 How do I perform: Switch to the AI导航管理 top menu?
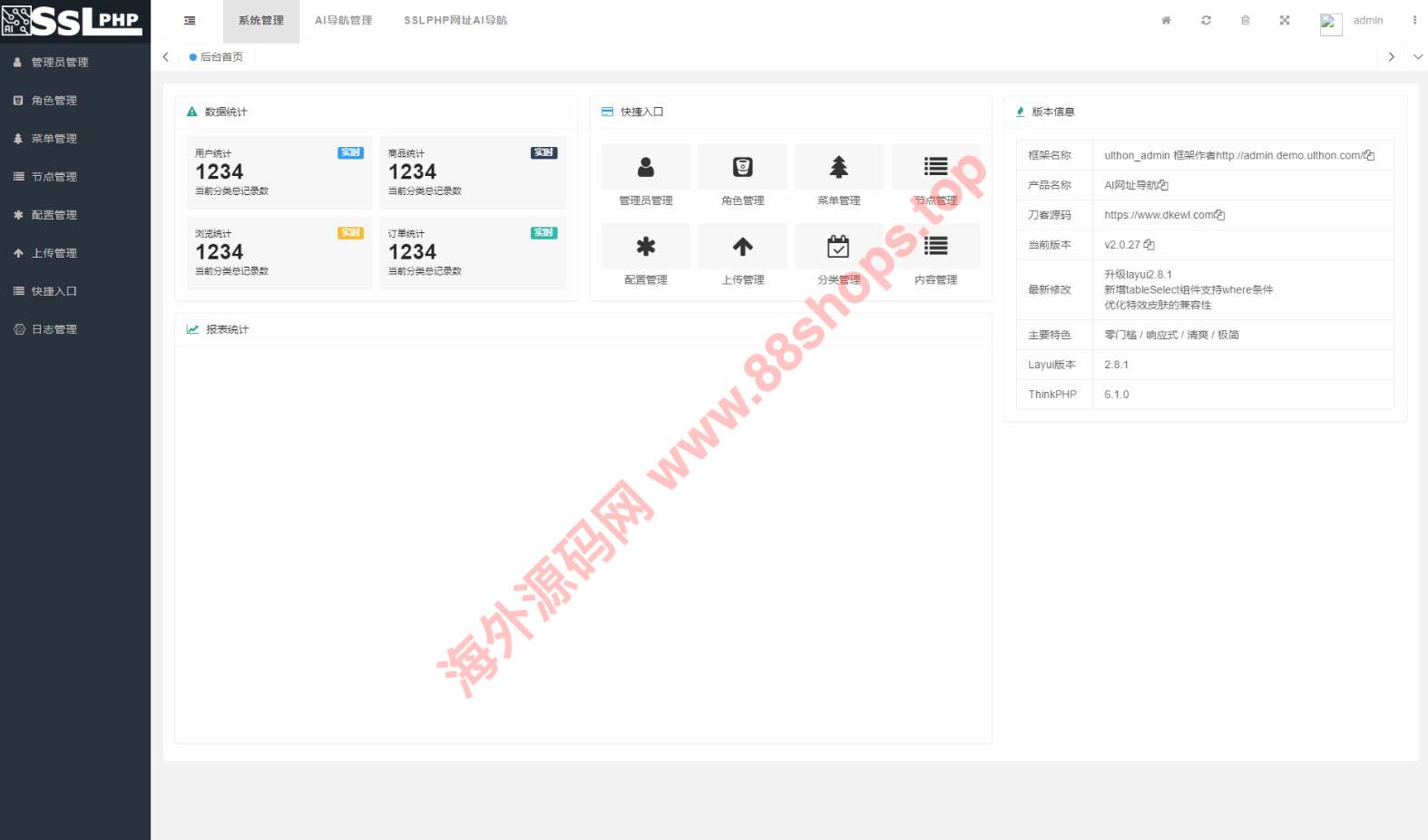(x=343, y=20)
